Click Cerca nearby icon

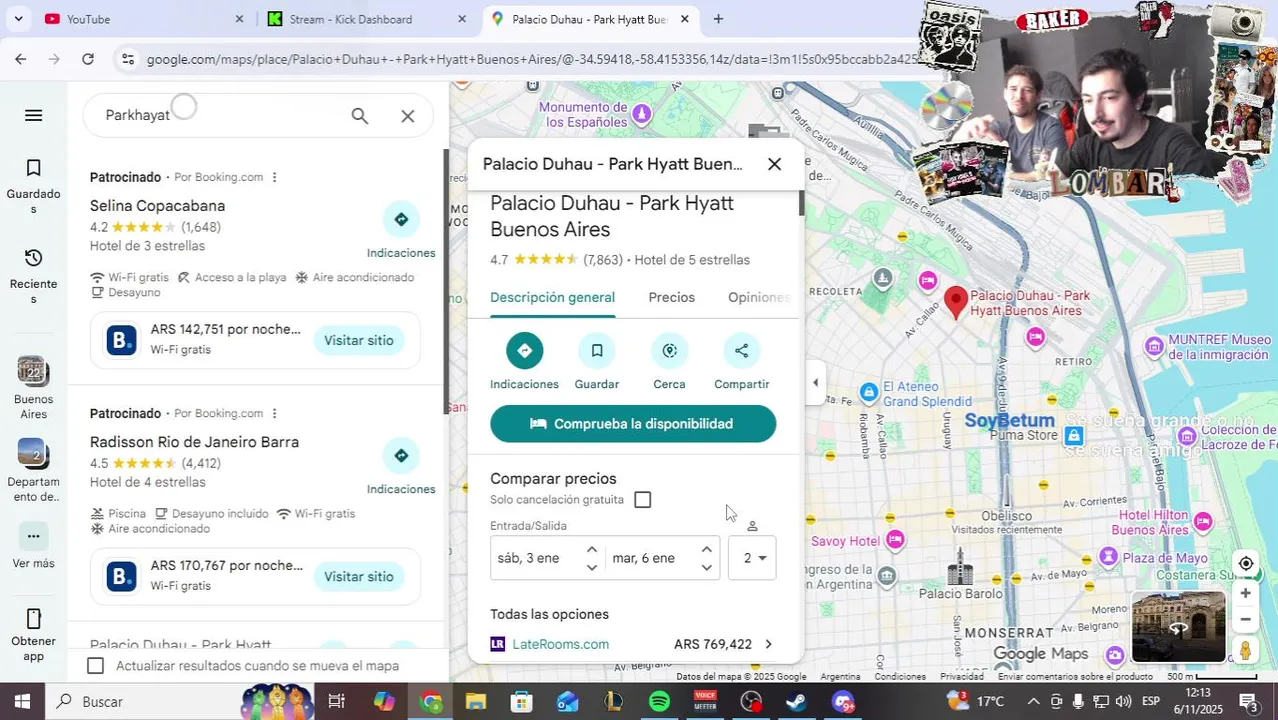click(669, 351)
